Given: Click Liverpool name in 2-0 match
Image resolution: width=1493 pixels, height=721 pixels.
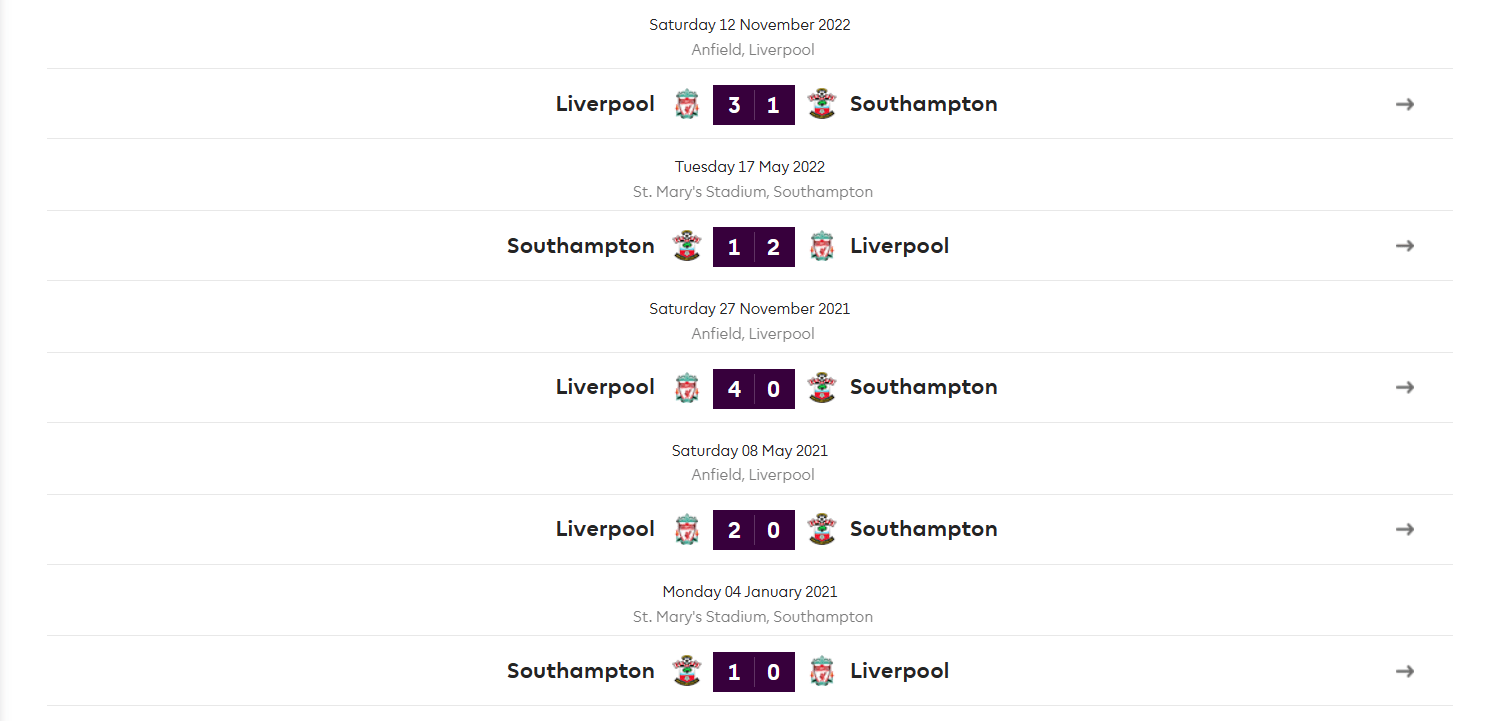Looking at the screenshot, I should [605, 529].
